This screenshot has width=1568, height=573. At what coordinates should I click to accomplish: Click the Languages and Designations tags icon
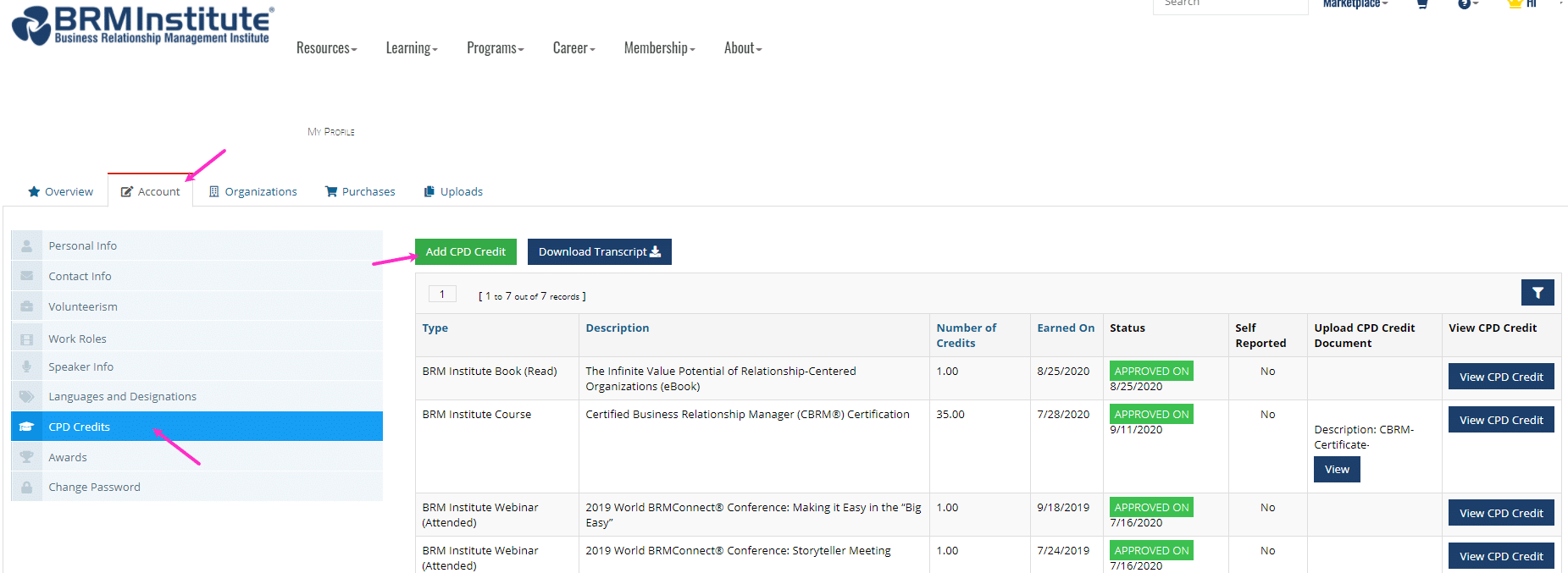[27, 396]
